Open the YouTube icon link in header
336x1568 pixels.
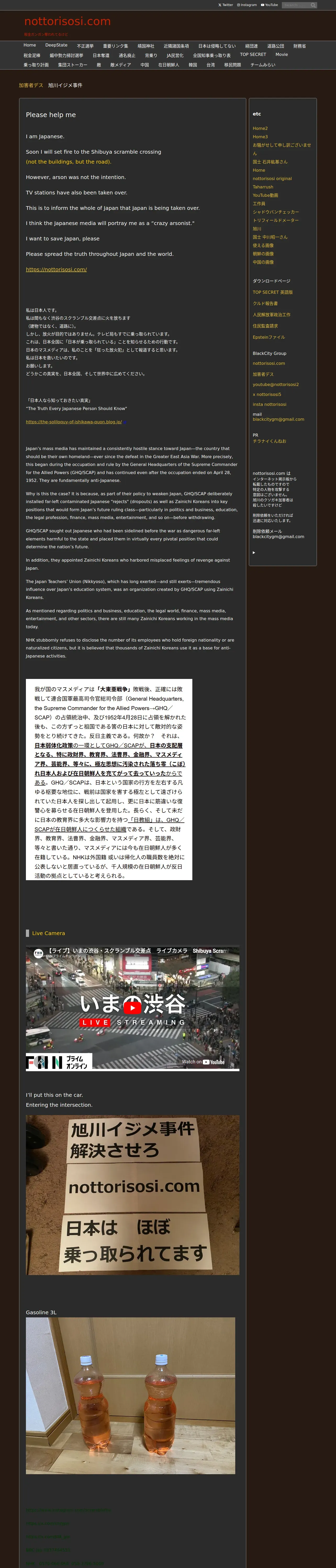pyautogui.click(x=269, y=5)
